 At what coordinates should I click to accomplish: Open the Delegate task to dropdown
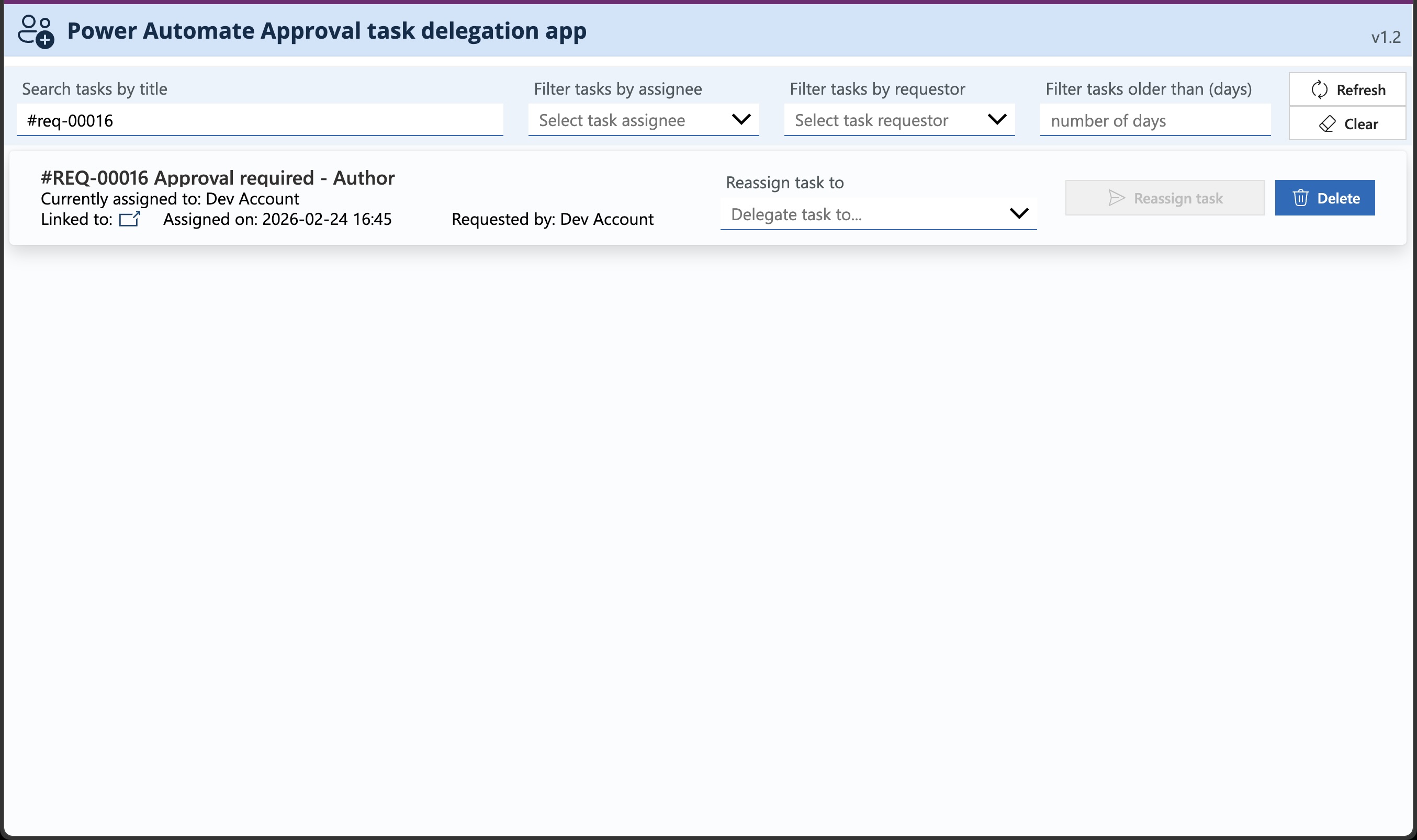pyautogui.click(x=878, y=213)
